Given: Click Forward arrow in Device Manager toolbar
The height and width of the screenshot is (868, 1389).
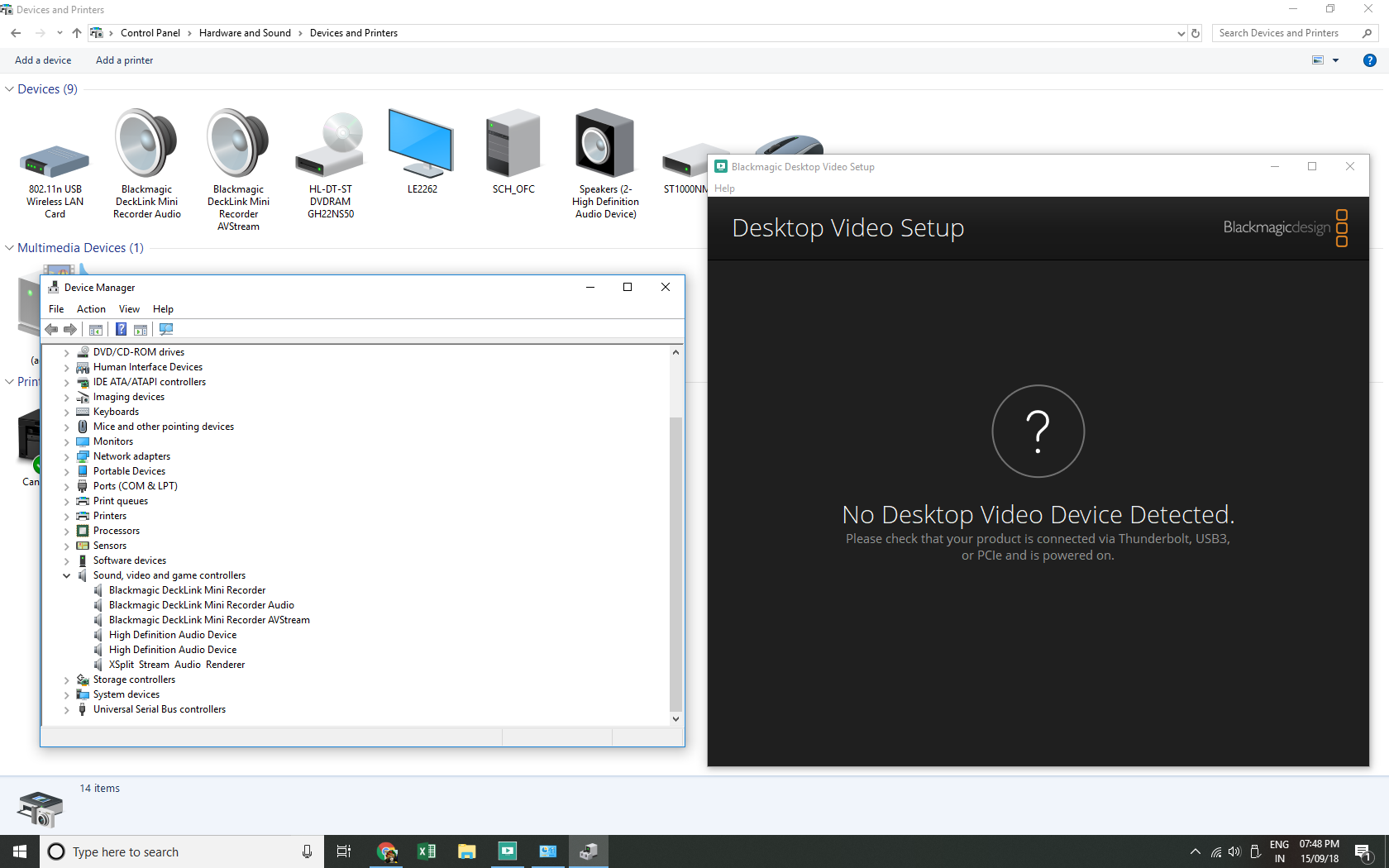Looking at the screenshot, I should pos(70,330).
